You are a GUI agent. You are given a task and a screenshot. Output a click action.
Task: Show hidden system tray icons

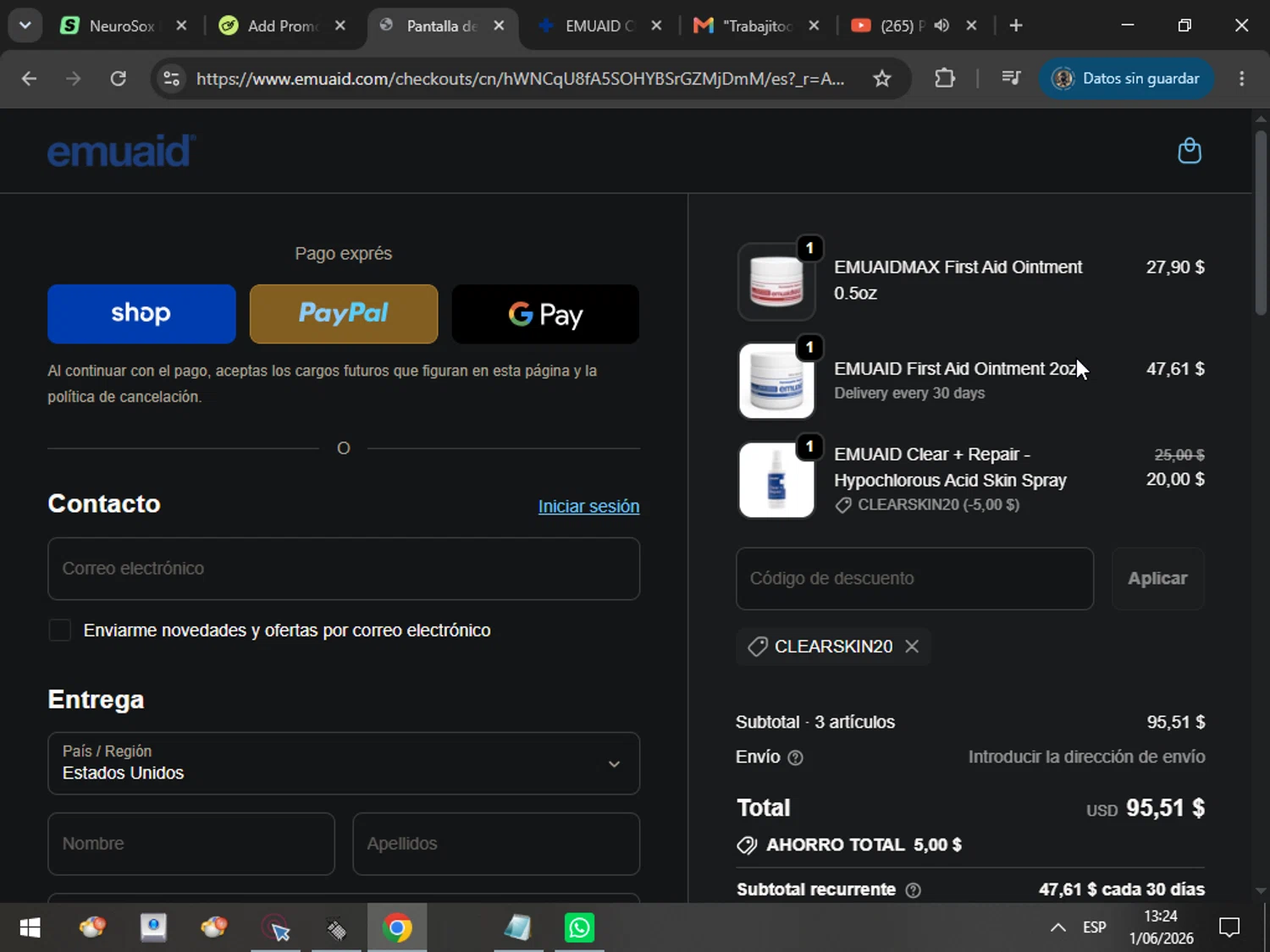click(x=1057, y=927)
